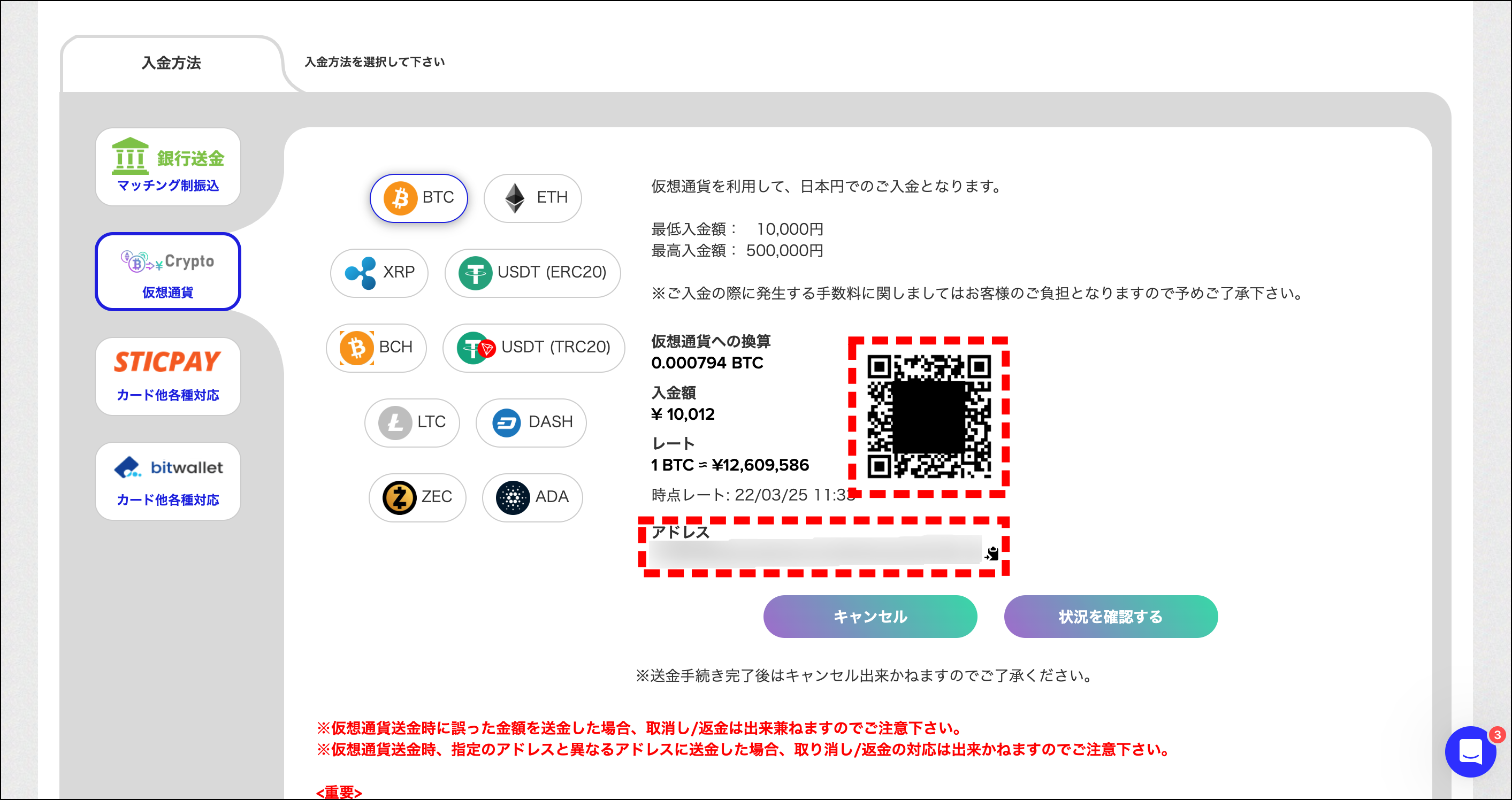
Task: Select Crypto 仮想通貨 deposit method
Action: [168, 272]
